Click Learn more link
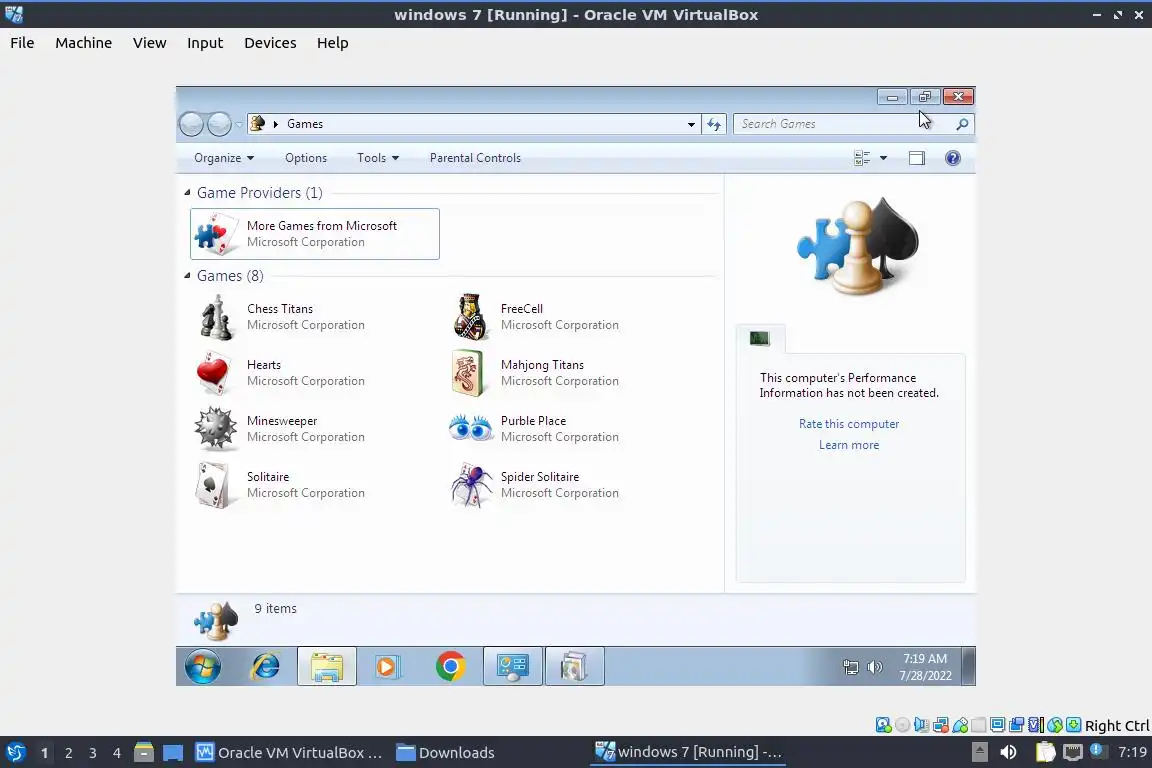The height and width of the screenshot is (768, 1152). 849,445
